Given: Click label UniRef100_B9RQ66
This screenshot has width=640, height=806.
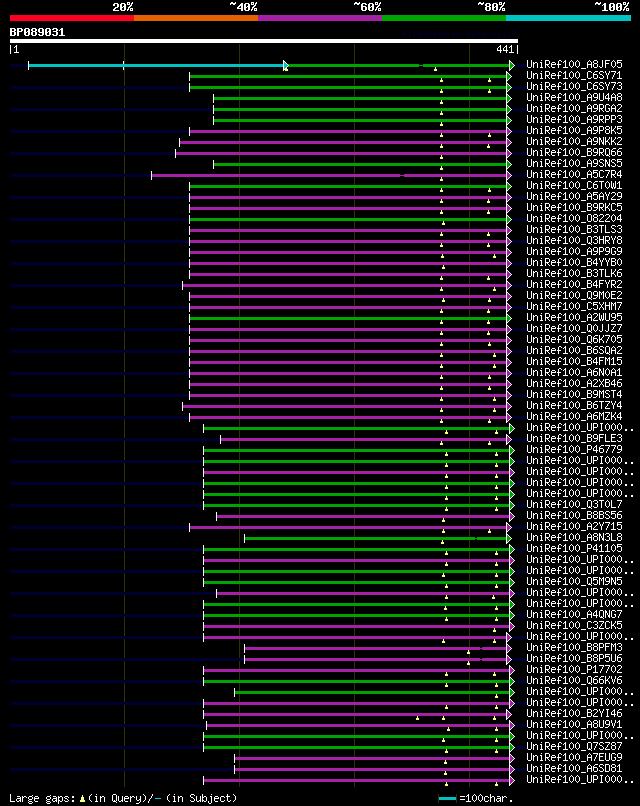Looking at the screenshot, I should 574,153.
